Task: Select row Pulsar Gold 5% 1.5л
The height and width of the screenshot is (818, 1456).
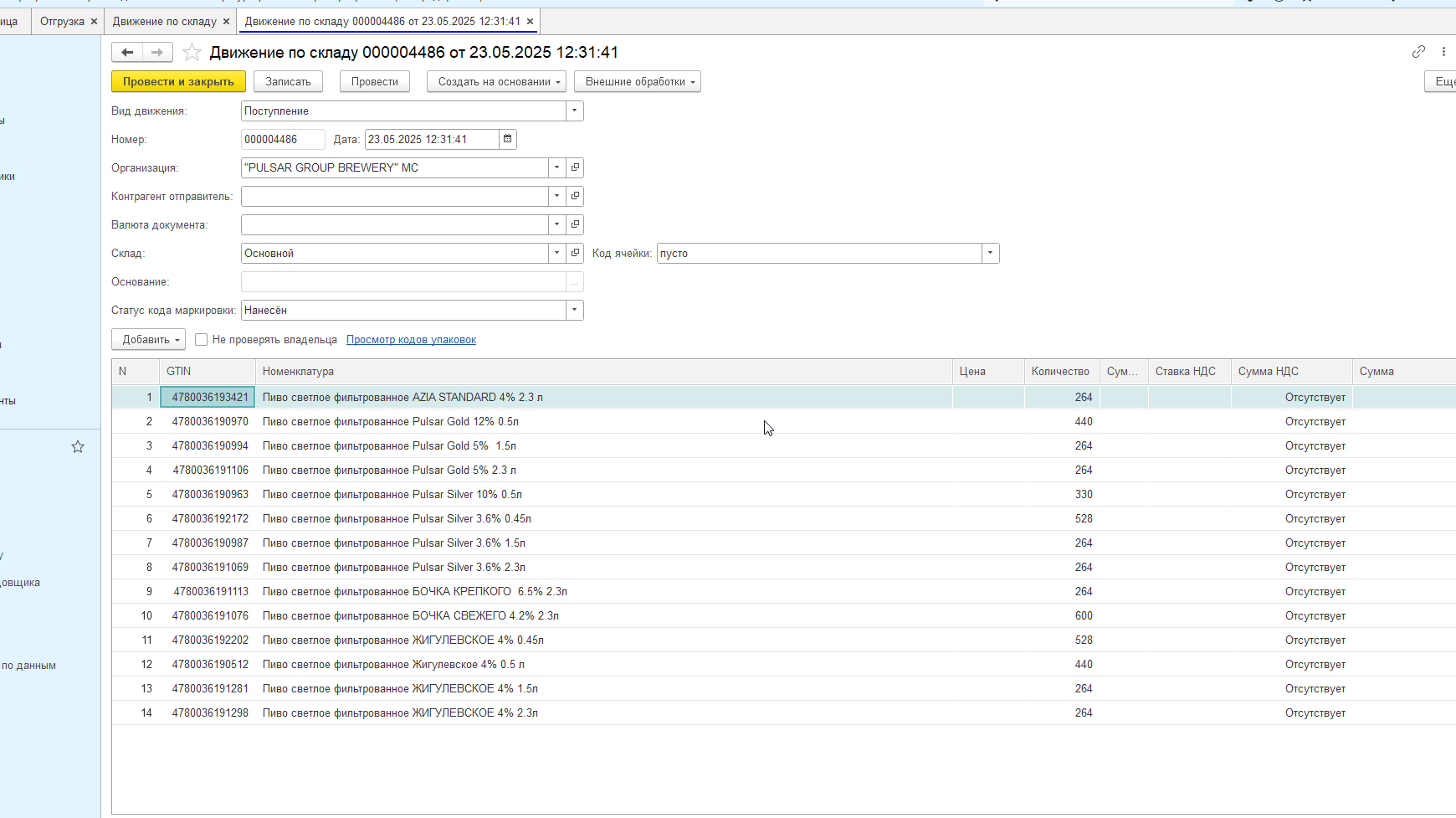Action: [x=783, y=445]
